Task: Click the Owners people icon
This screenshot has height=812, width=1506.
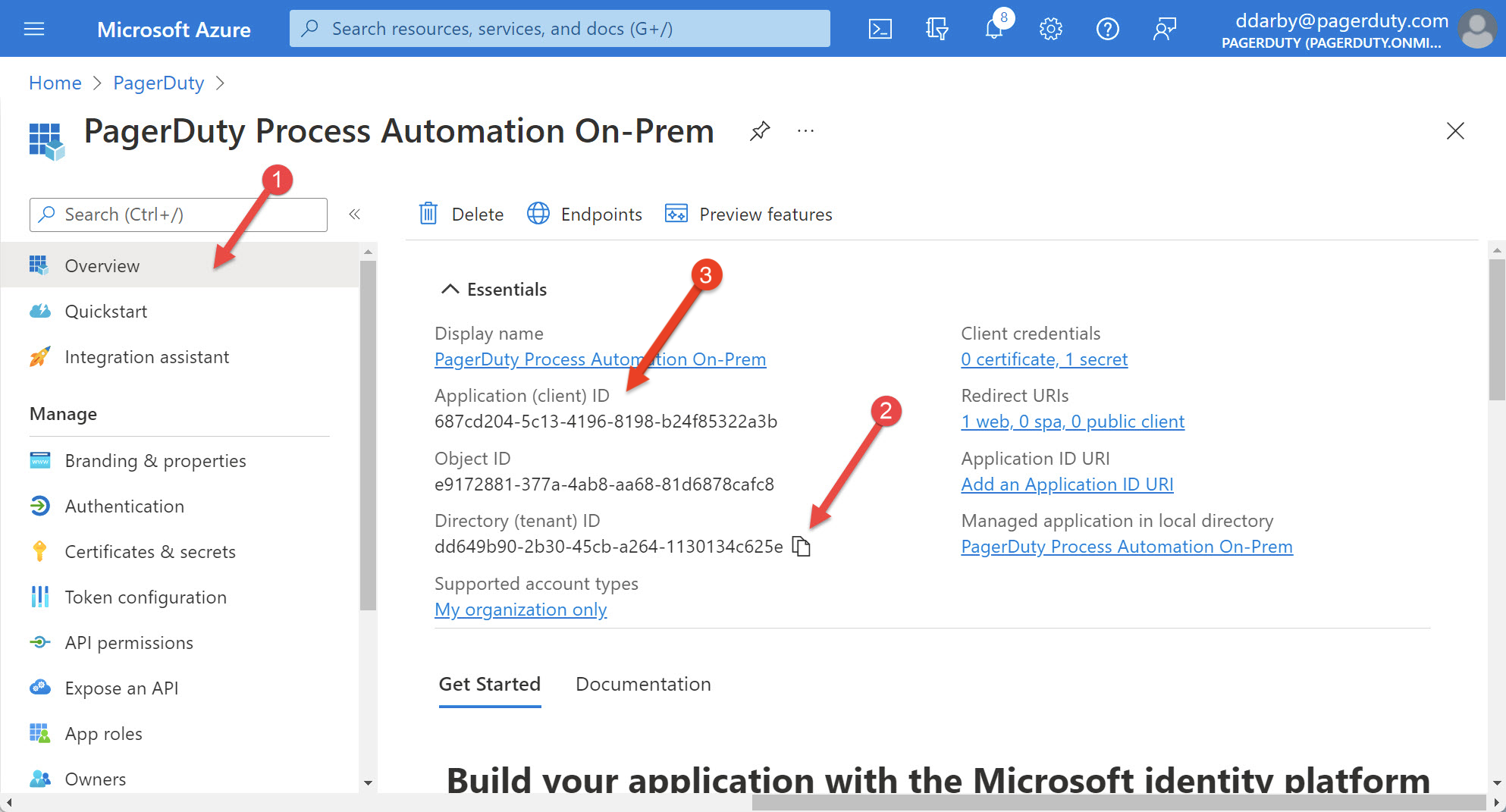Action: pos(40,779)
